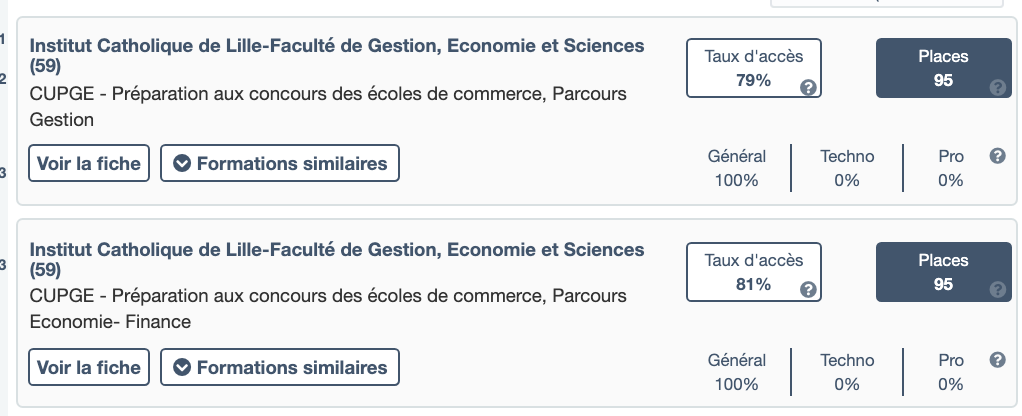1022x416 pixels.
Task: Open Places help icon for Economie-Finance
Action: (996, 291)
